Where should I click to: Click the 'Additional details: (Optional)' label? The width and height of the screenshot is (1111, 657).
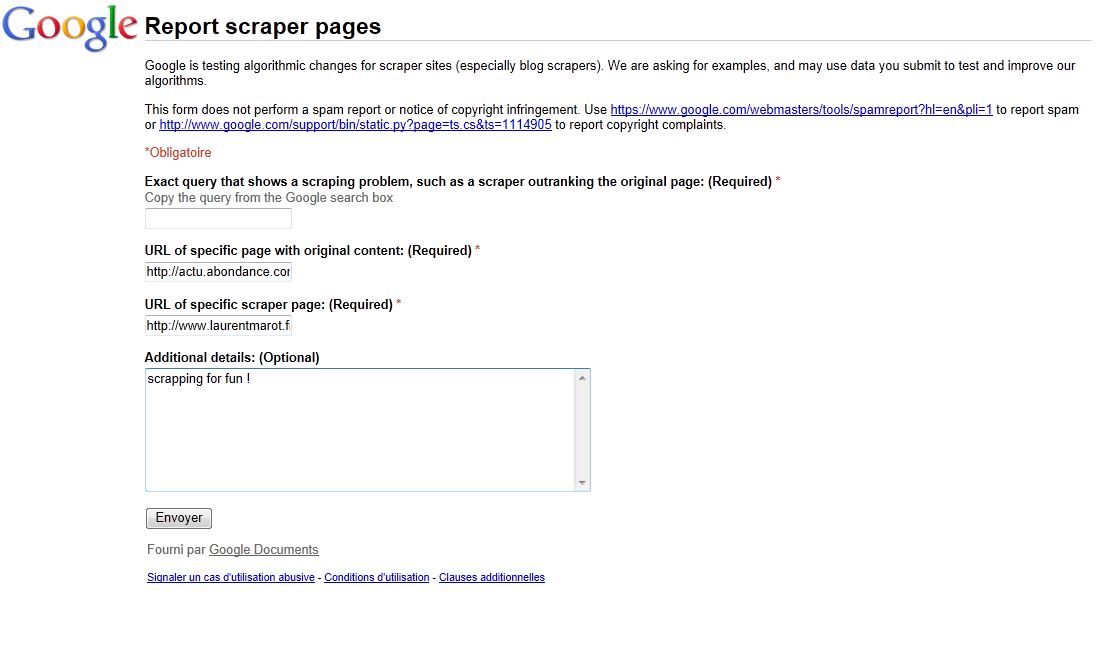click(232, 357)
